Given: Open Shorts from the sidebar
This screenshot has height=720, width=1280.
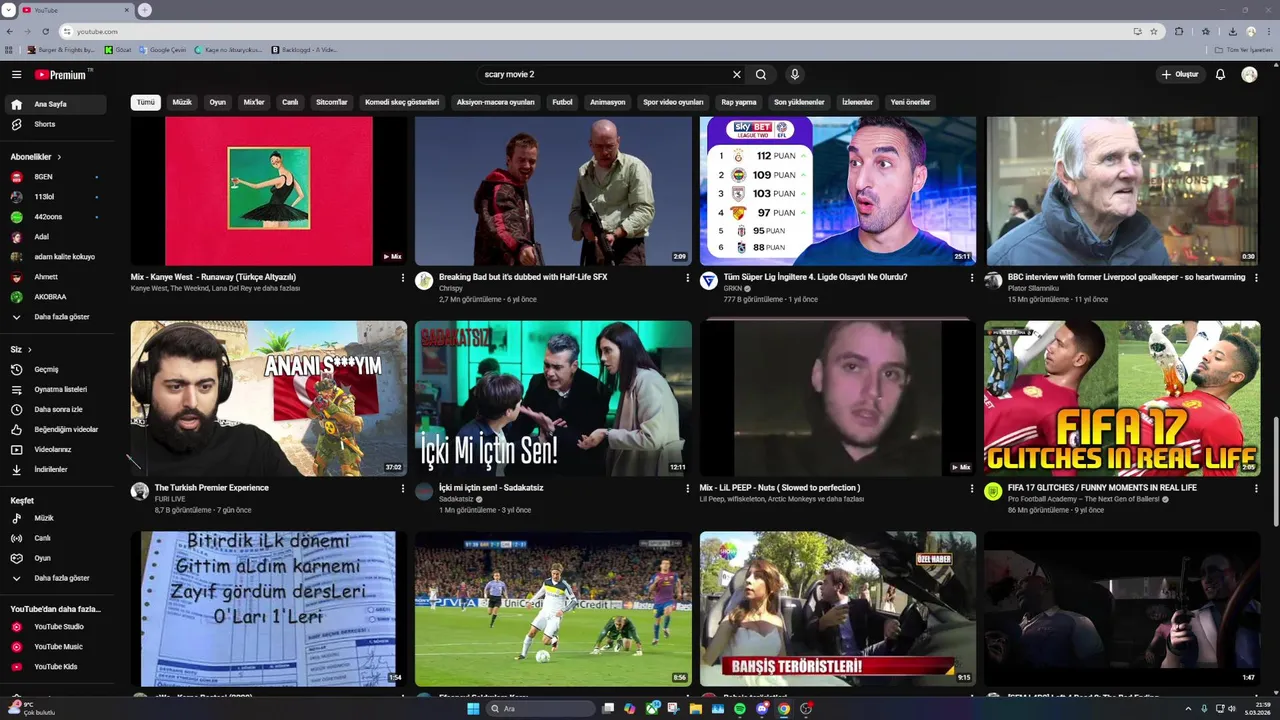Looking at the screenshot, I should point(55,124).
